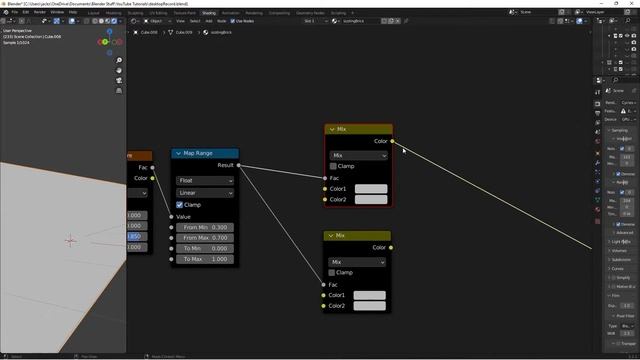The width and height of the screenshot is (640, 360).
Task: Click the material sphere icon in breadcrumb
Action: 206,32
